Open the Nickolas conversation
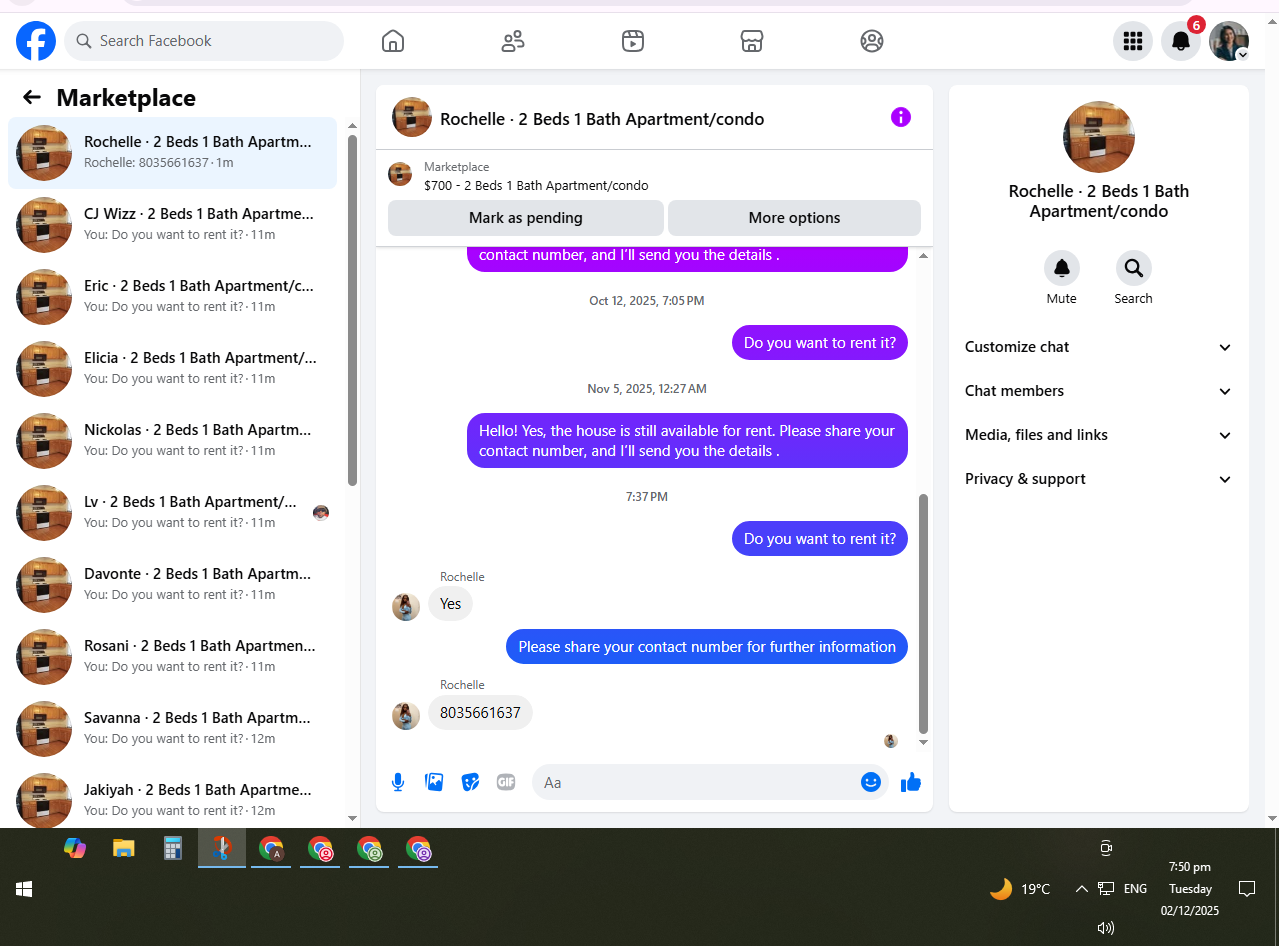The width and height of the screenshot is (1279, 946). click(173, 441)
